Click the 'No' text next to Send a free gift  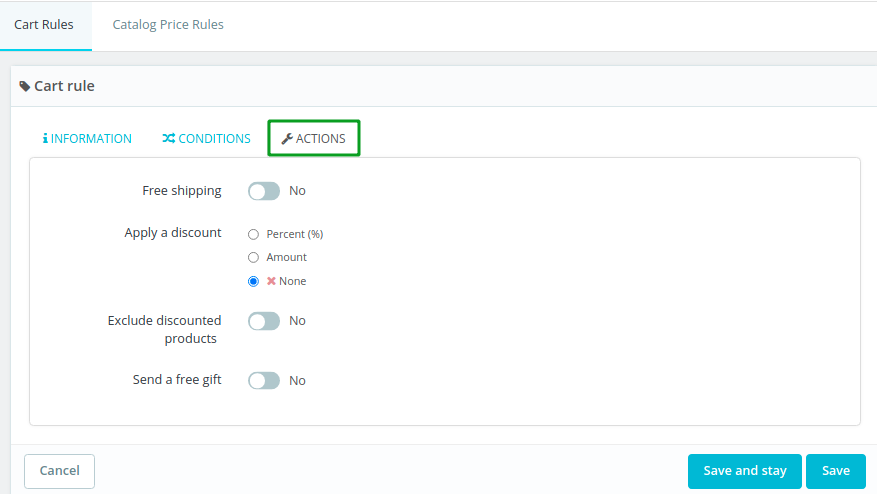click(297, 380)
